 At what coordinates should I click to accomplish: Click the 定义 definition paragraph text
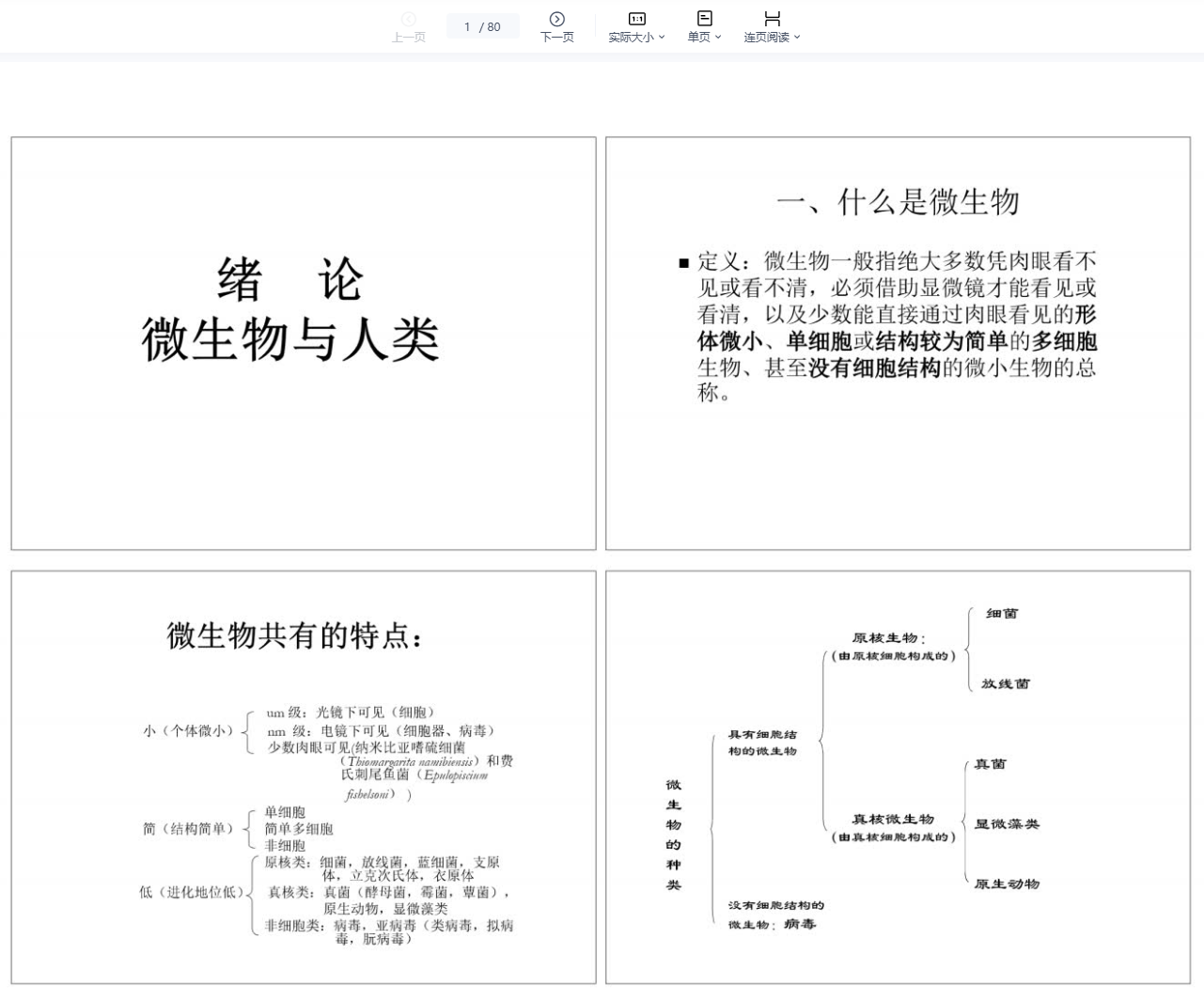pos(896,327)
